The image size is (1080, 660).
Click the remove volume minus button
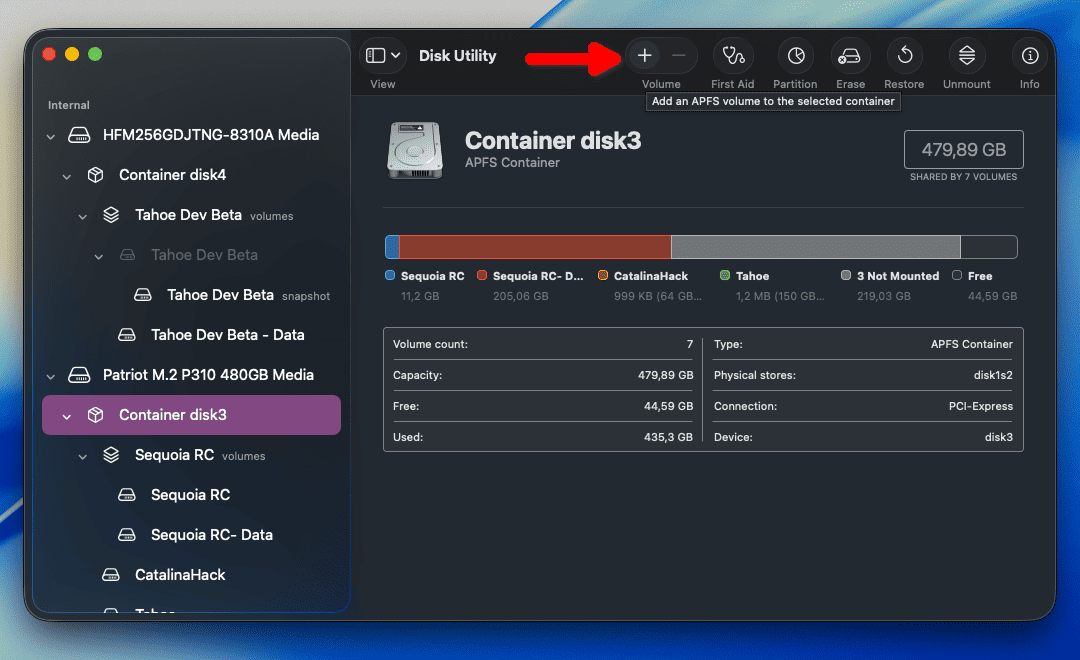coord(679,56)
